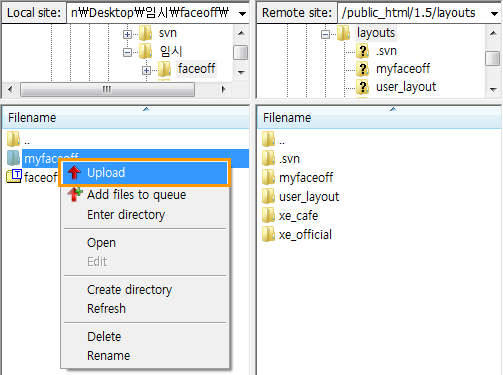
Task: Click the remote parent directory folder icon
Action: tap(268, 139)
